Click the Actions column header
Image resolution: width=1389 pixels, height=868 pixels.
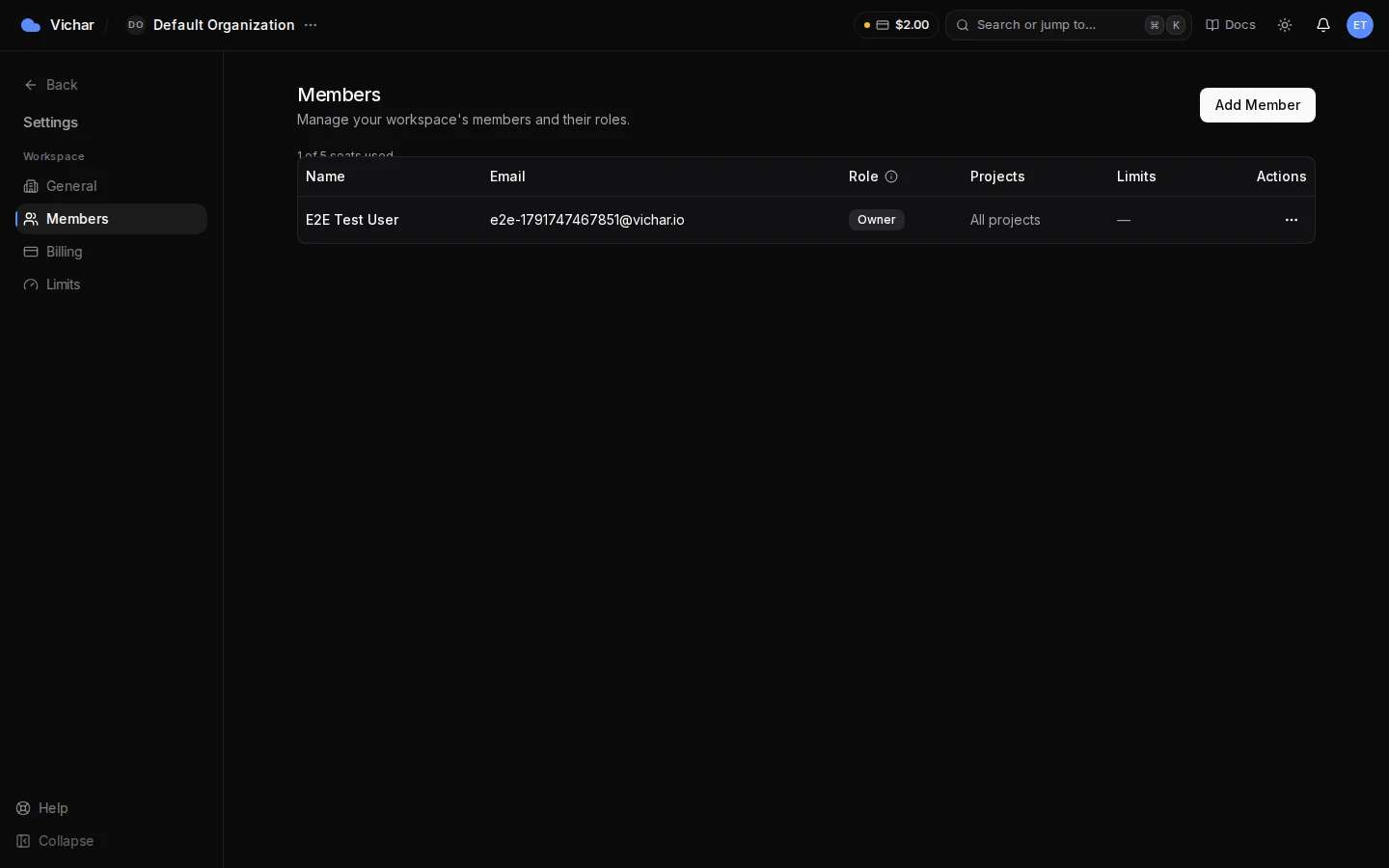(1281, 176)
